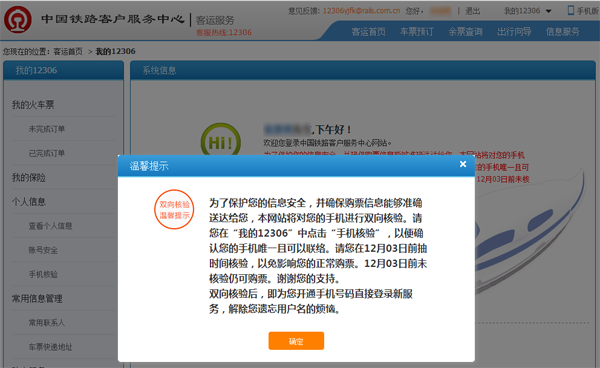Viewport: 600px width, 368px height.
Task: Click the 欢迎您登录中国铁路客户服务中心网站 welcome text
Action: pyautogui.click(x=327, y=143)
